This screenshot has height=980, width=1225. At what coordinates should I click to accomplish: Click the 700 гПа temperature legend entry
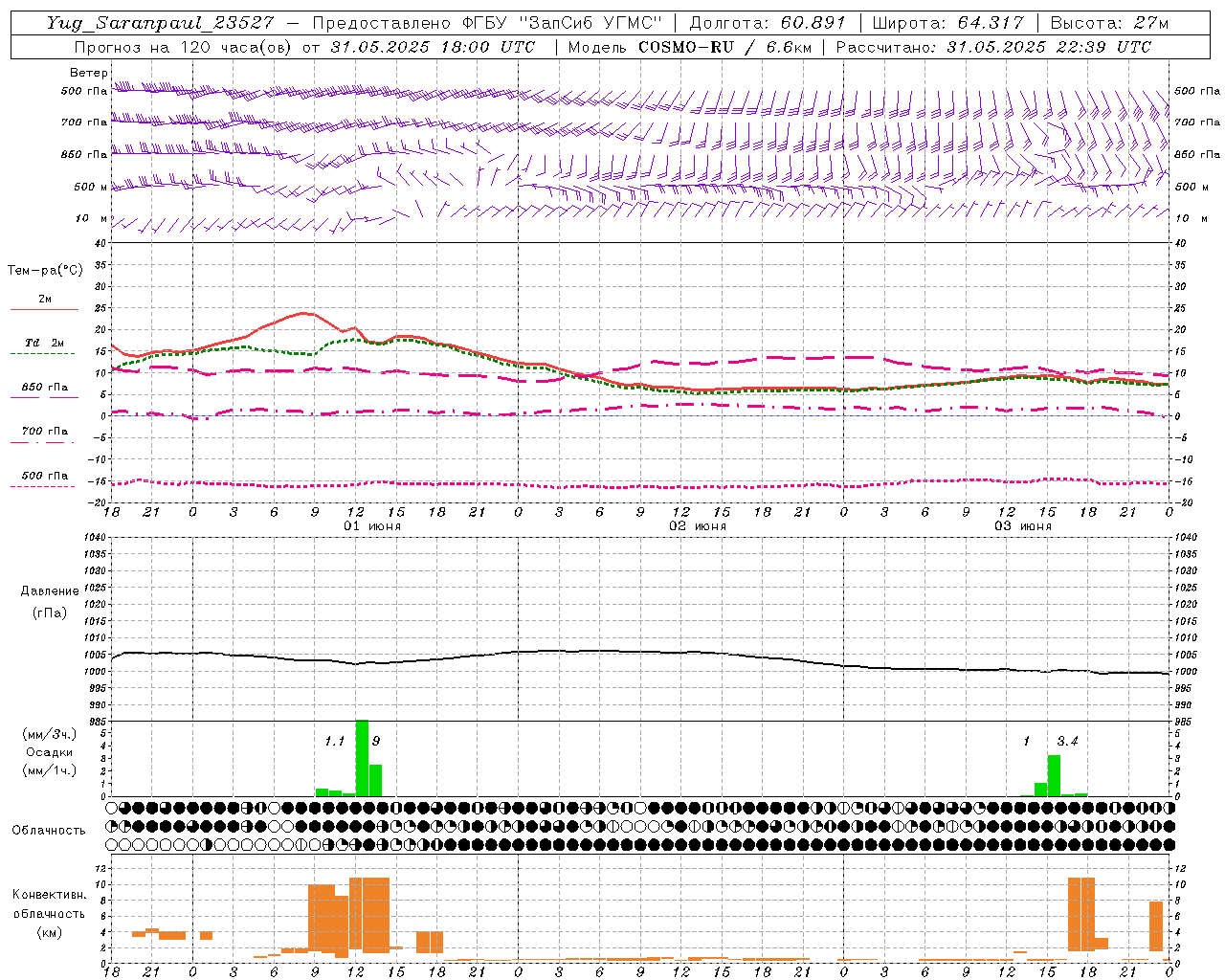(x=44, y=431)
